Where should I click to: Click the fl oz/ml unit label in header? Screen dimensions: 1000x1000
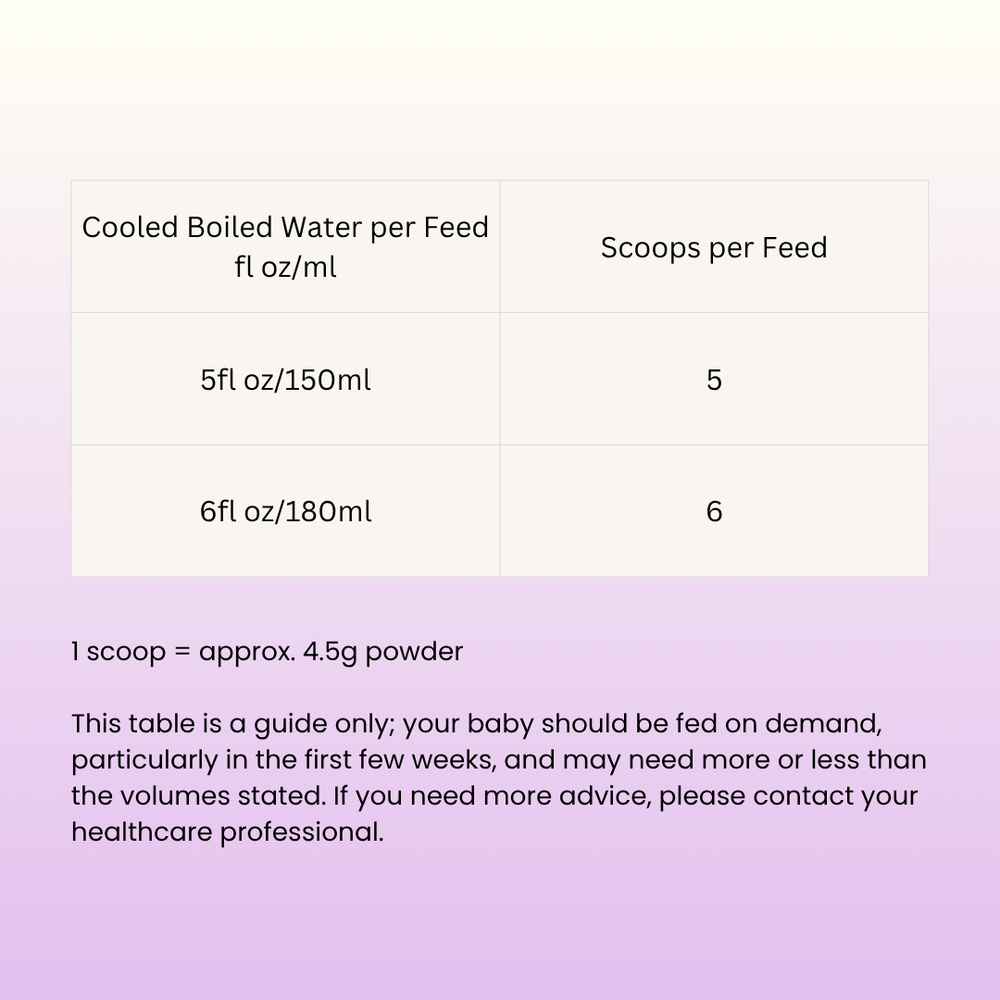click(285, 267)
